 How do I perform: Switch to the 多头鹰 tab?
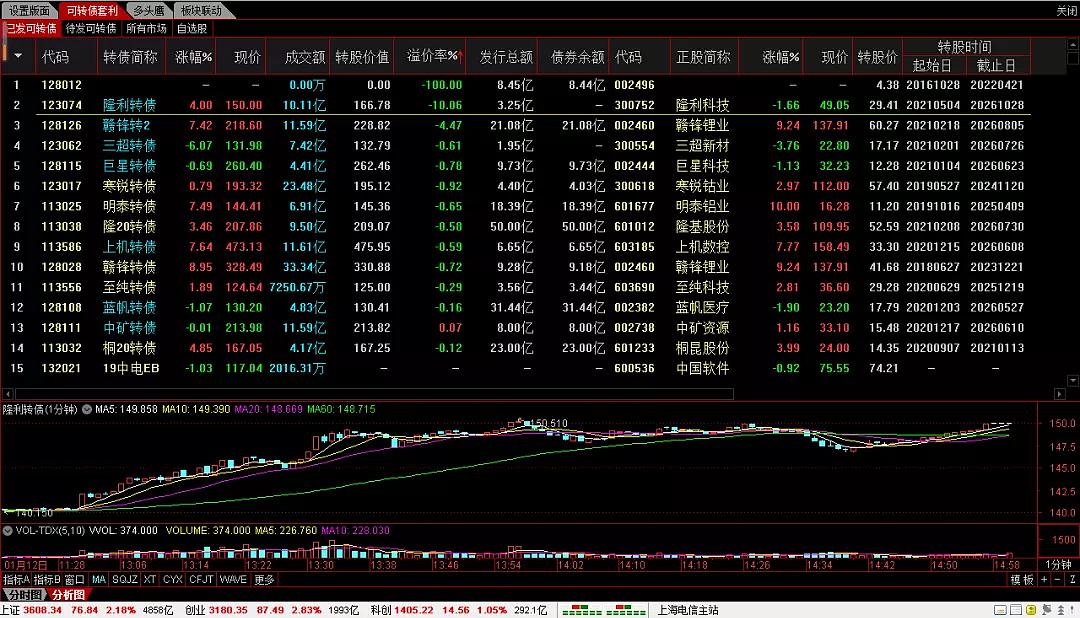(149, 10)
